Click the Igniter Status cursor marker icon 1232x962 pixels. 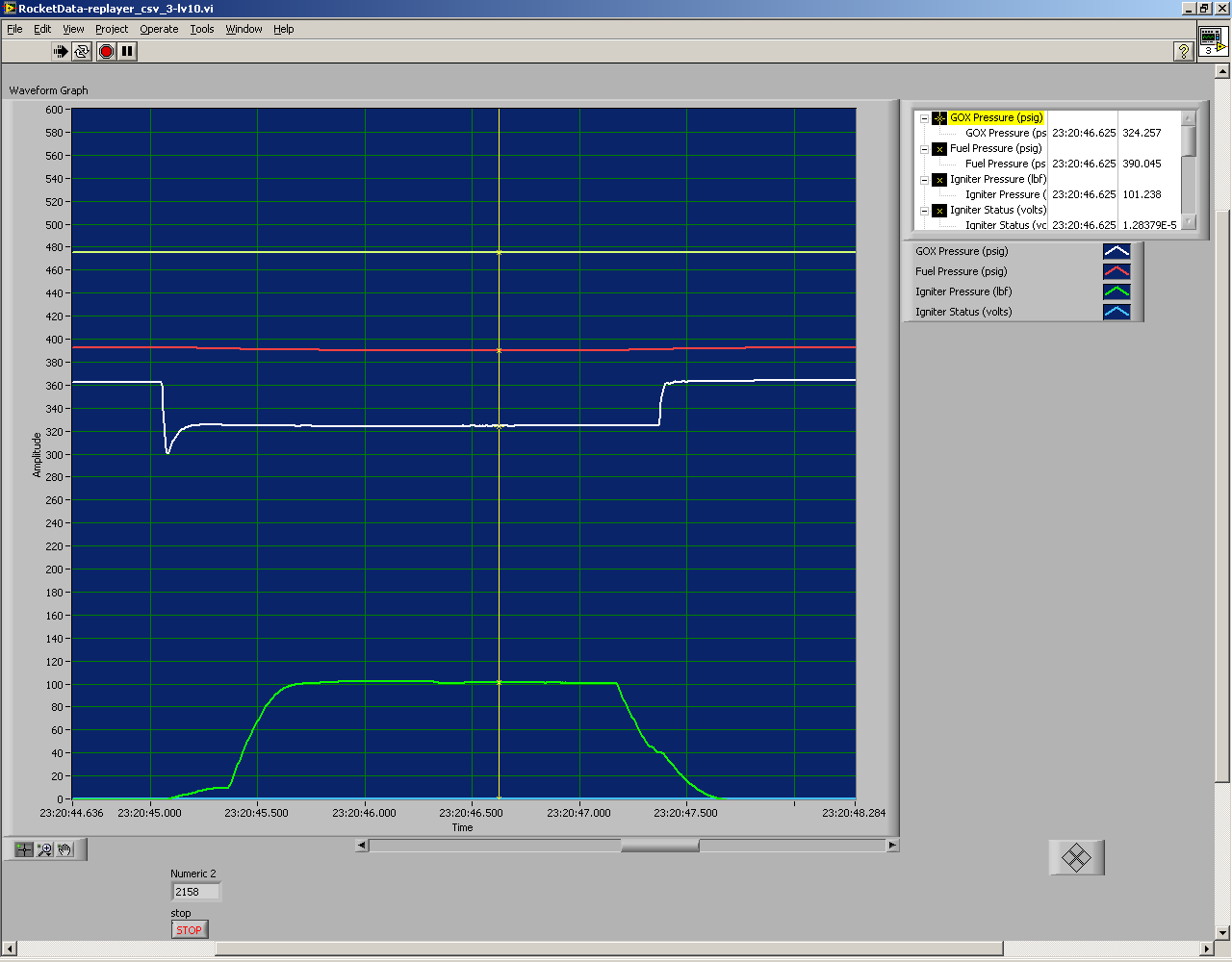point(939,211)
